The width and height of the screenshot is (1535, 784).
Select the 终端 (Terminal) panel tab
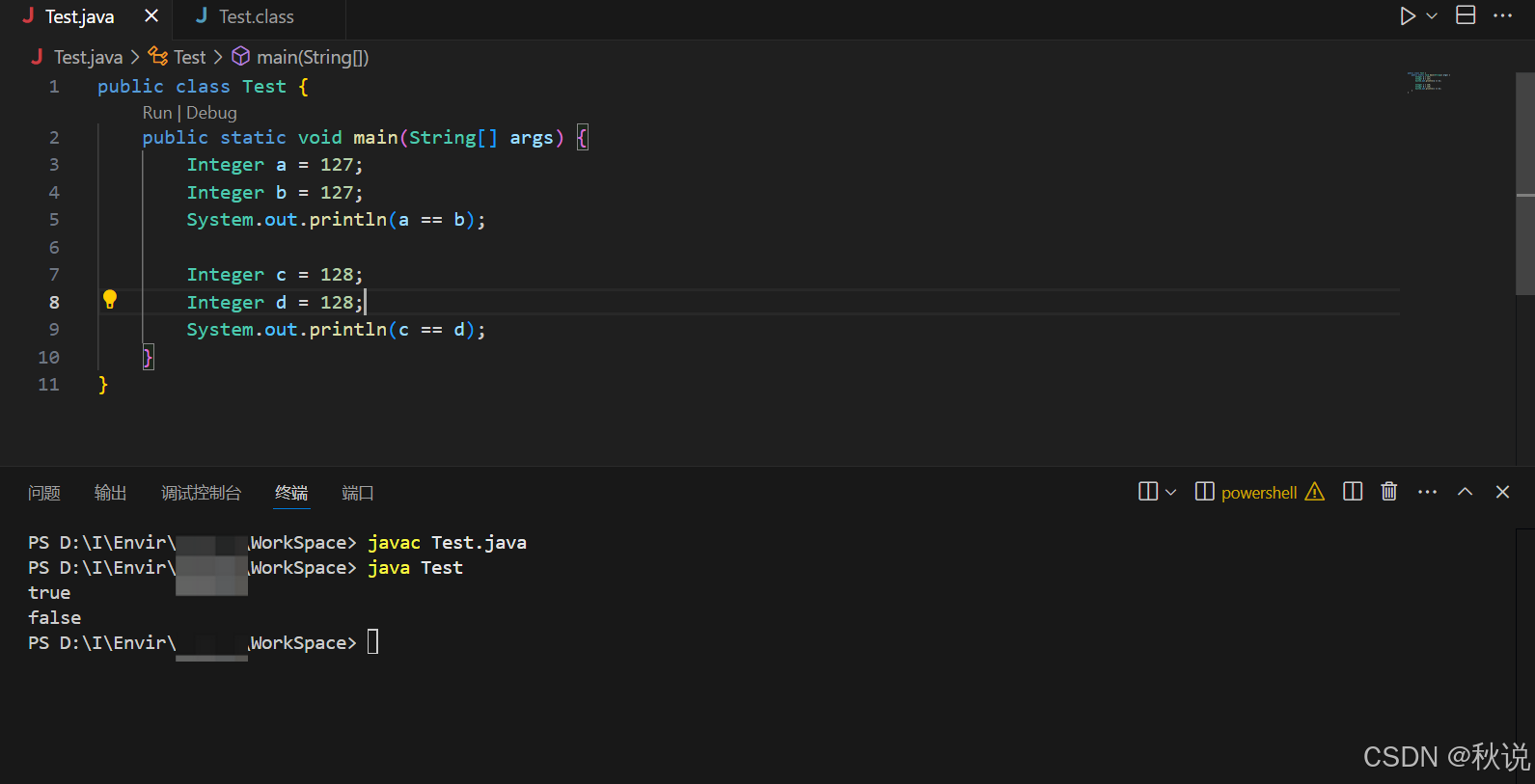(291, 493)
